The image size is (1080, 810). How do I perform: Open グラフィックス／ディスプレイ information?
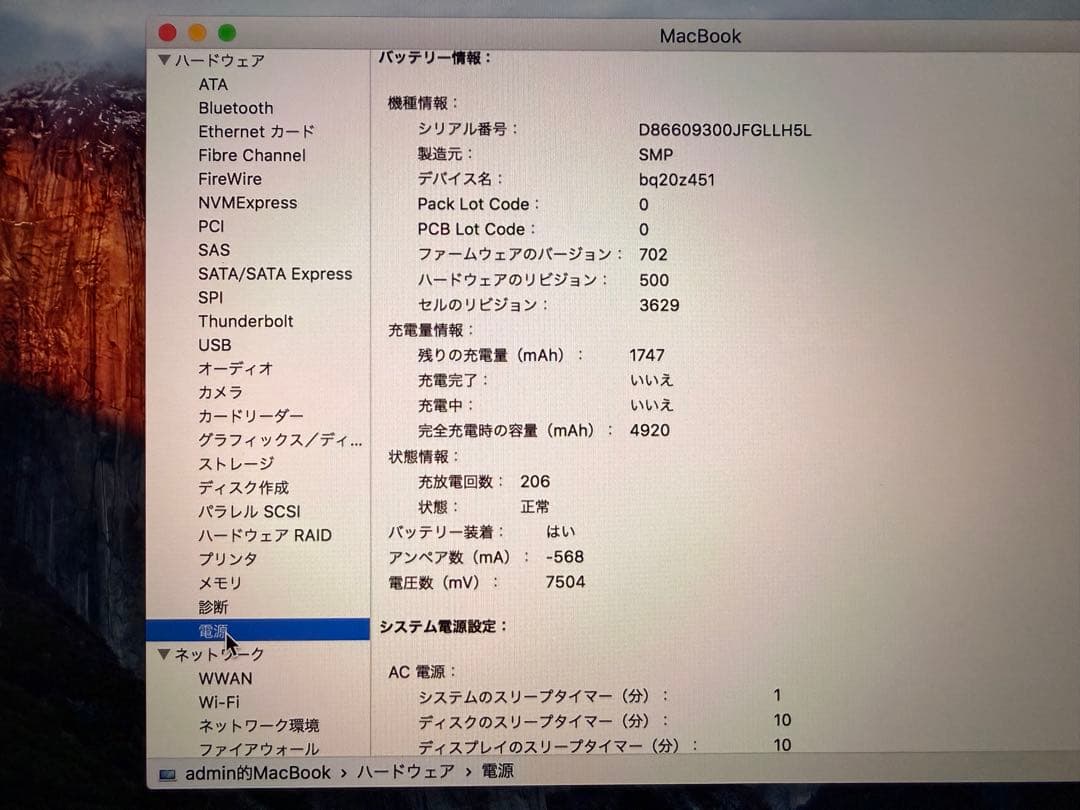(x=270, y=440)
